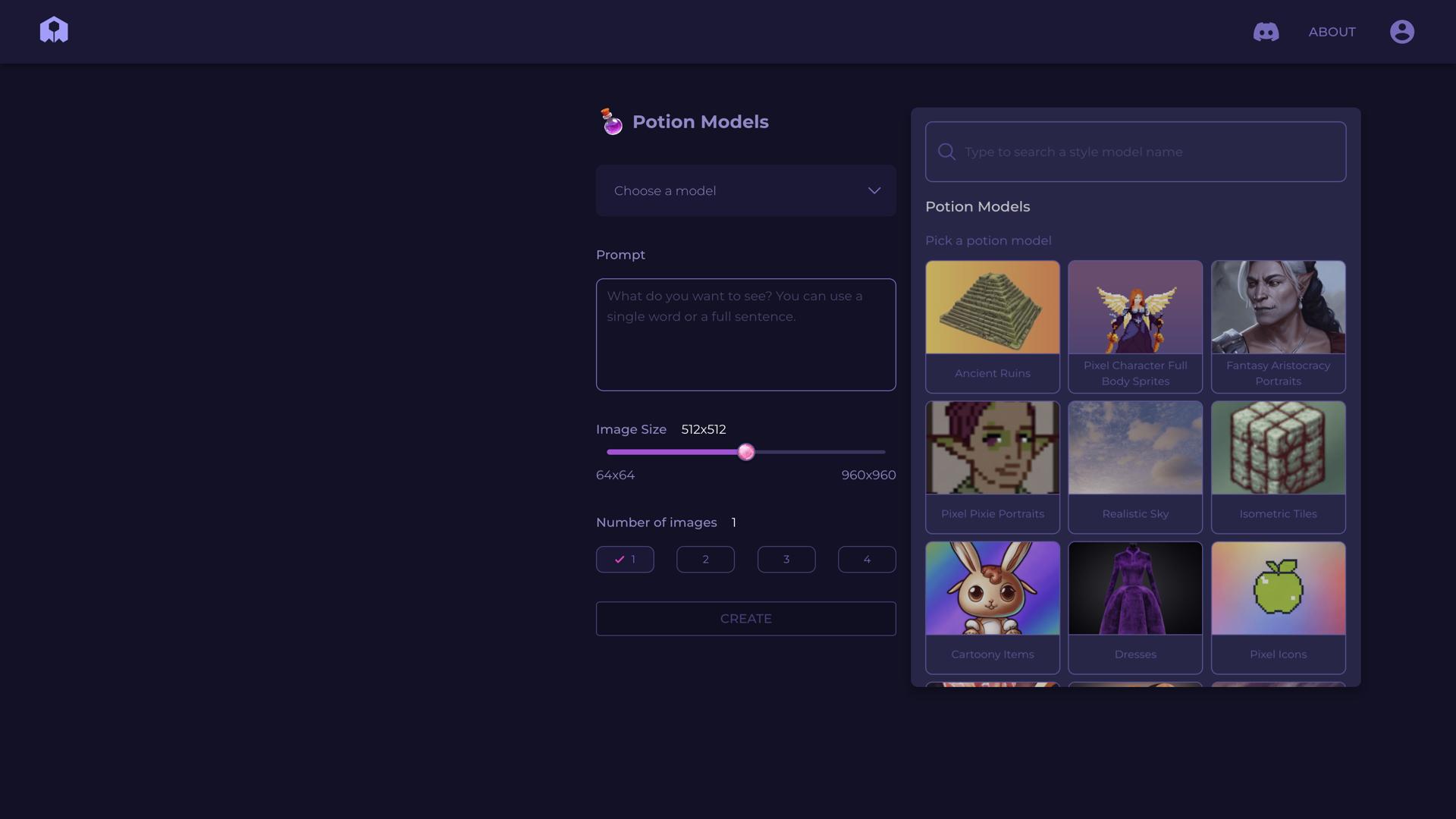Open the Discord link icon
This screenshot has width=1456, height=819.
click(1266, 32)
